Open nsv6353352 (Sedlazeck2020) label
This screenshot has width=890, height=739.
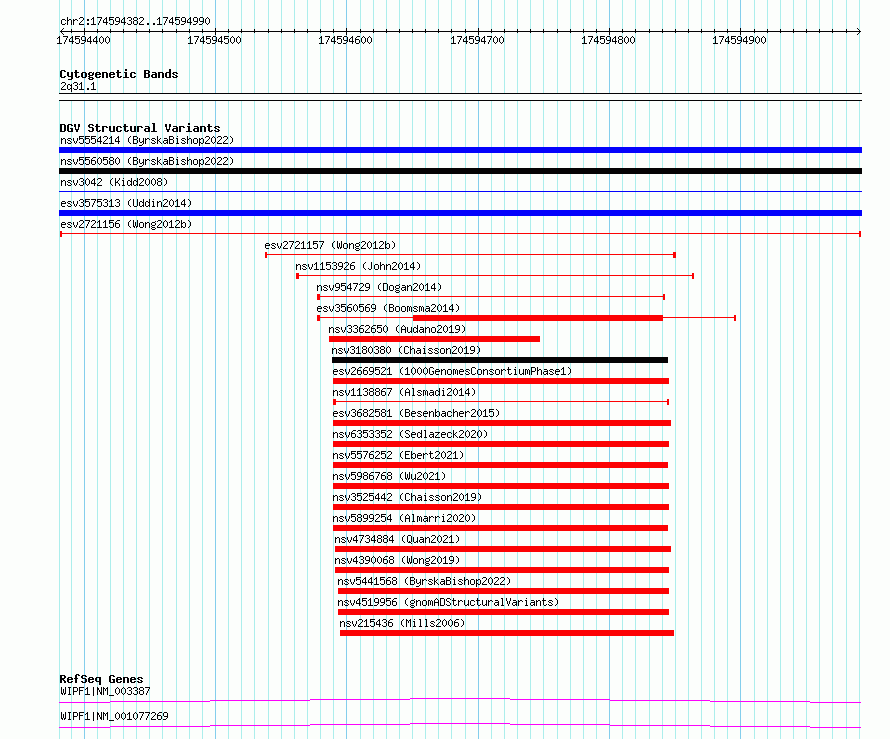(410, 434)
